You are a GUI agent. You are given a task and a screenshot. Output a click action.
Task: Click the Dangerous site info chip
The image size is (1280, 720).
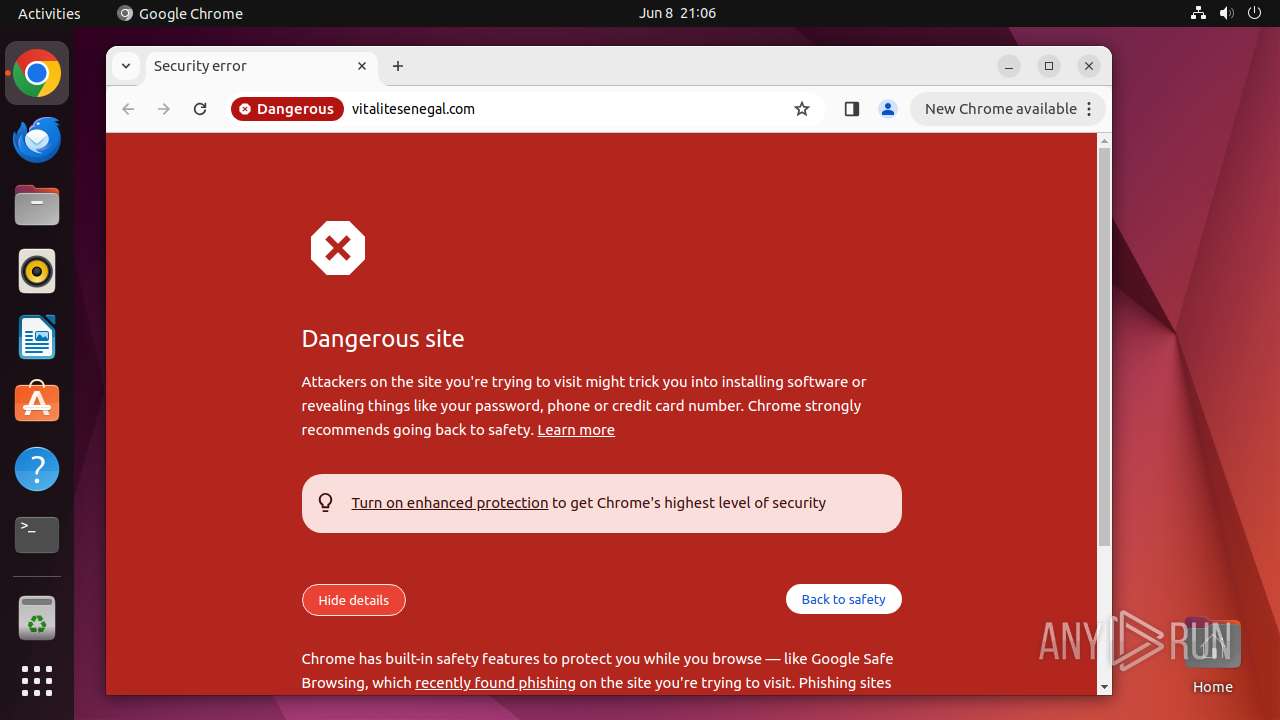coord(287,109)
